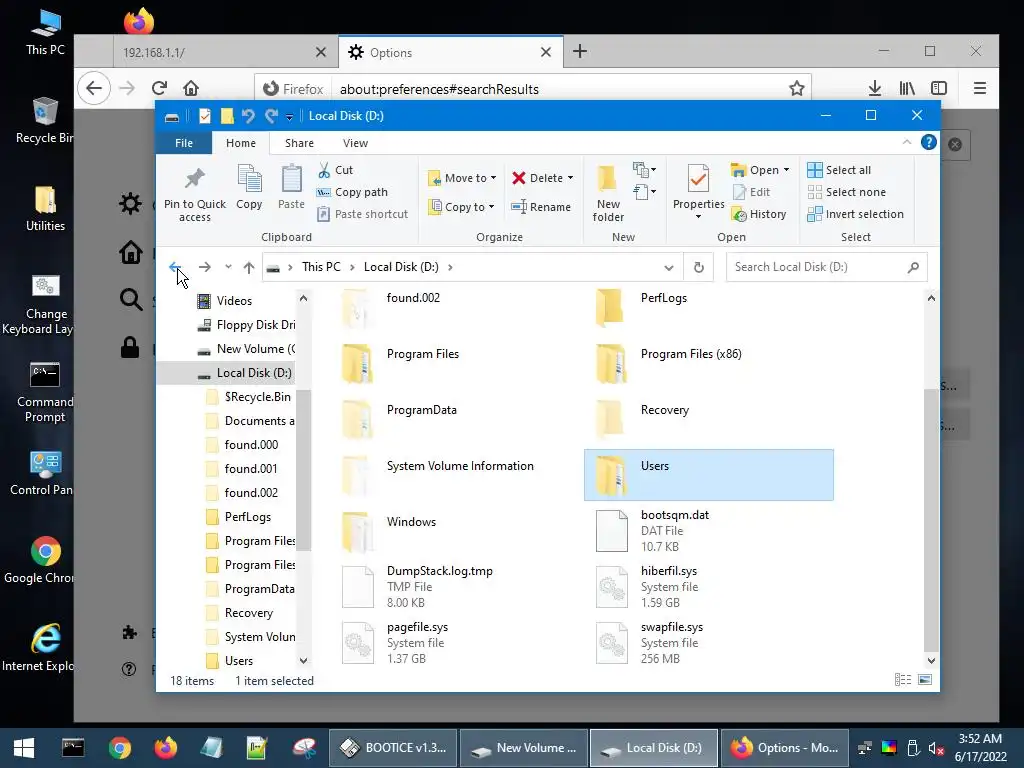The width and height of the screenshot is (1024, 768).
Task: Switch to the View ribbon tab
Action: point(355,143)
